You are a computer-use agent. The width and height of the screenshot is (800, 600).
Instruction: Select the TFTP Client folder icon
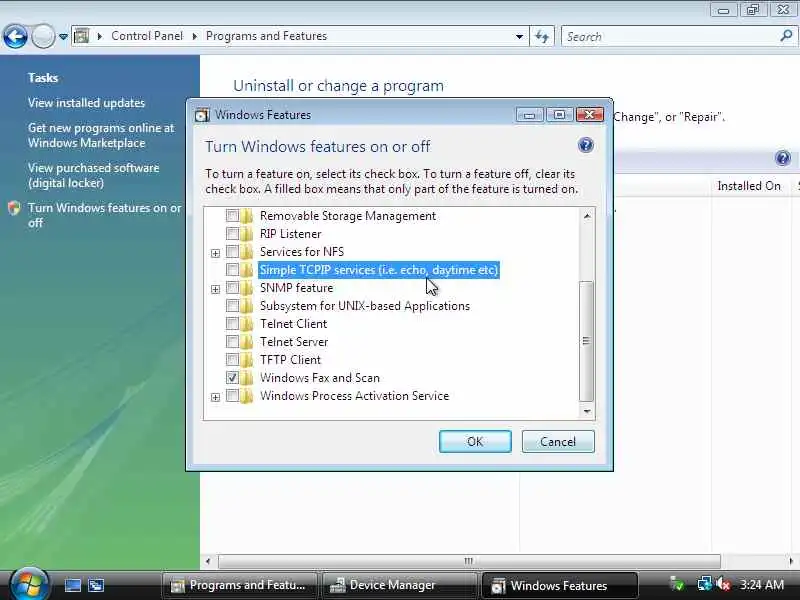pos(247,360)
